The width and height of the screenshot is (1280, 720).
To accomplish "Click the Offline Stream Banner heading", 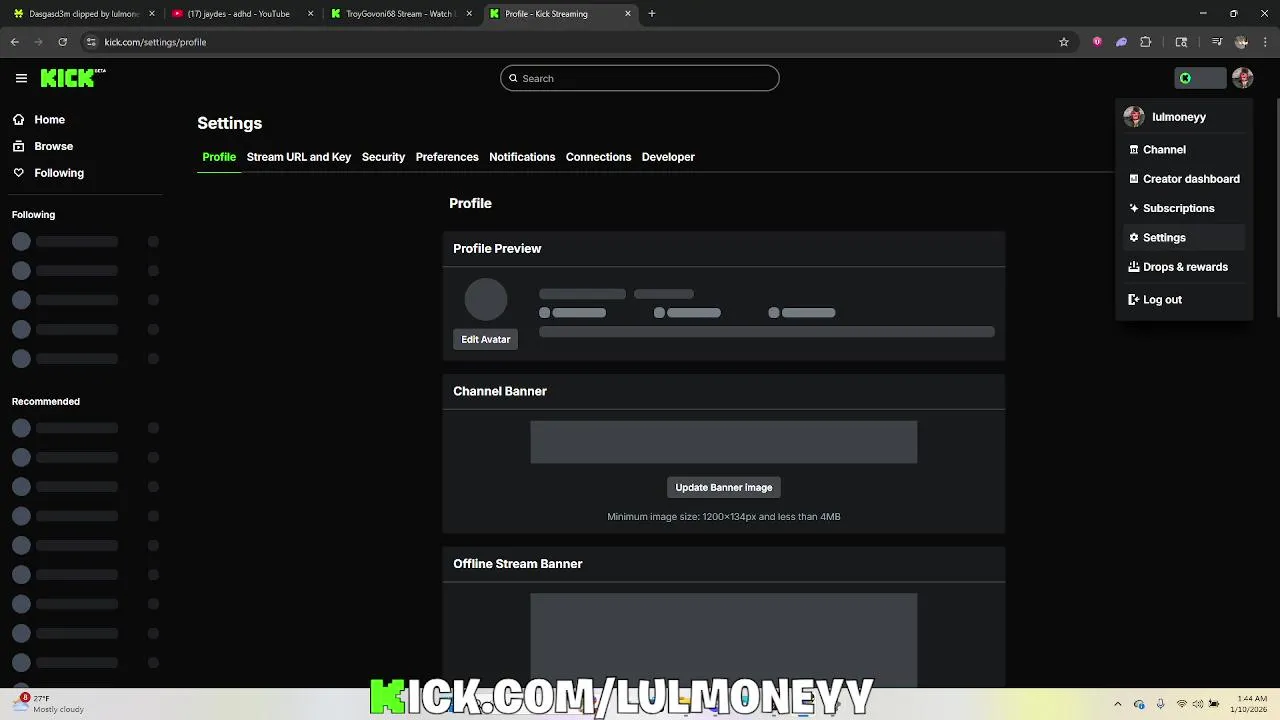I will 518,564.
